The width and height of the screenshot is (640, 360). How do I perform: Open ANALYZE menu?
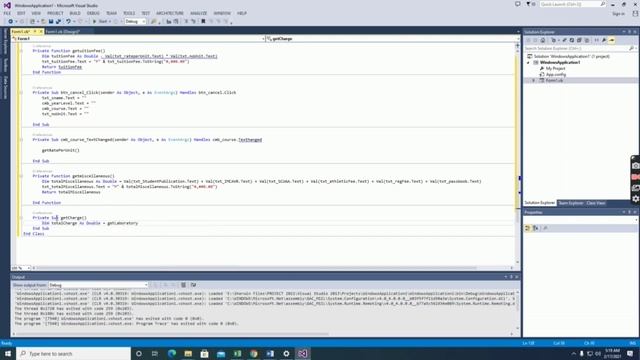198,13
